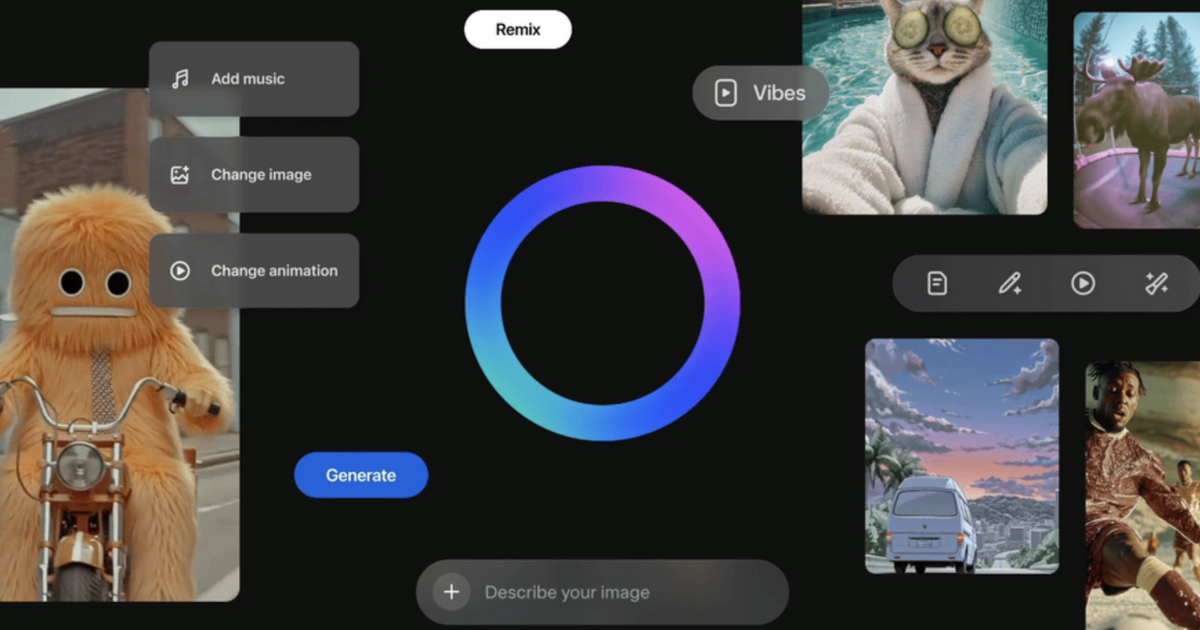Click the Vibes text label
Viewport: 1200px width, 630px height.
(779, 93)
